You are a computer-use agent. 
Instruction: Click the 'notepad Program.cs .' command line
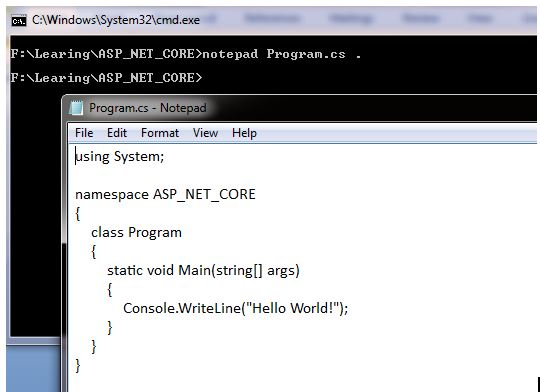186,54
